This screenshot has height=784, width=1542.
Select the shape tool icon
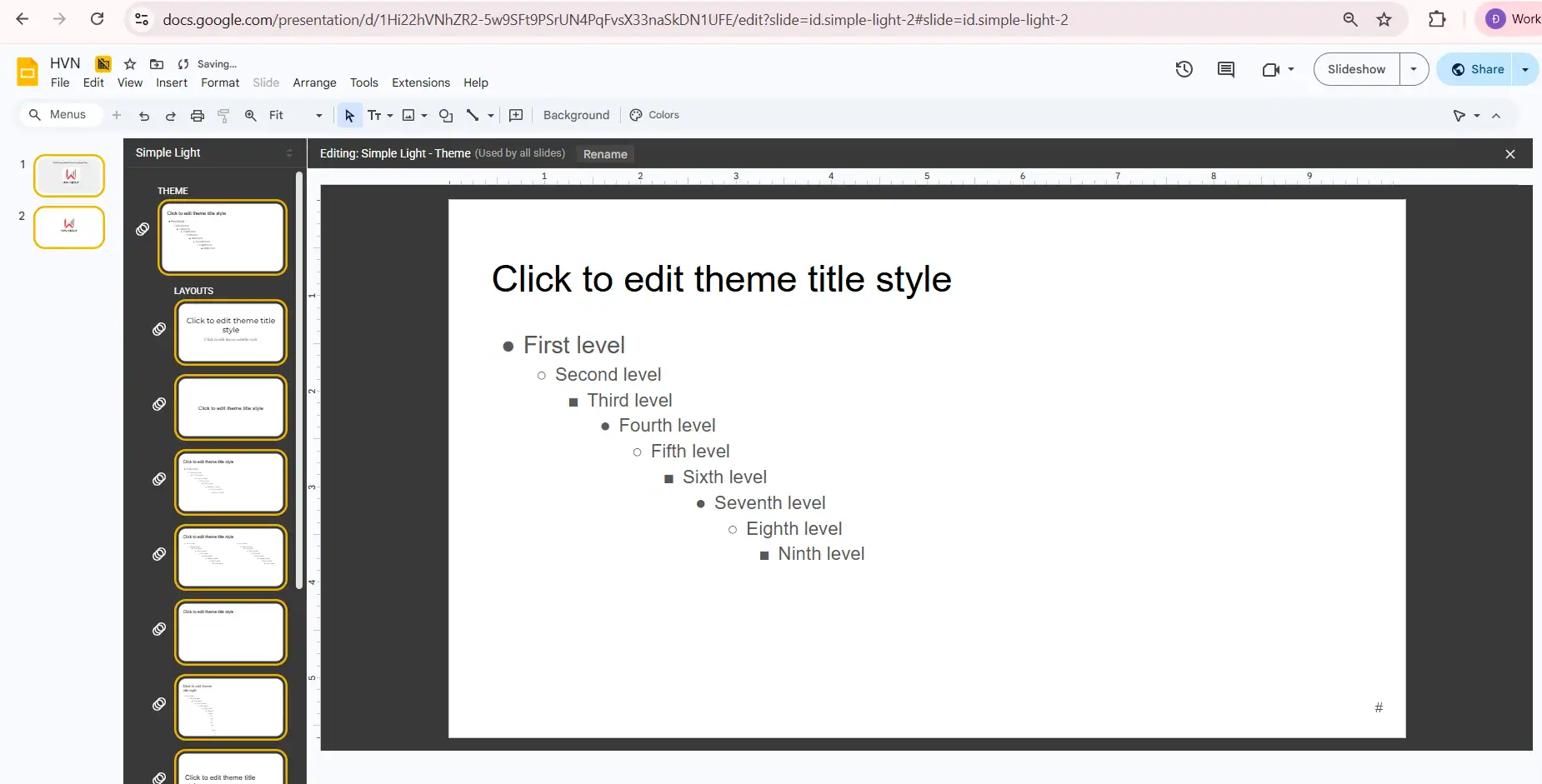446,116
